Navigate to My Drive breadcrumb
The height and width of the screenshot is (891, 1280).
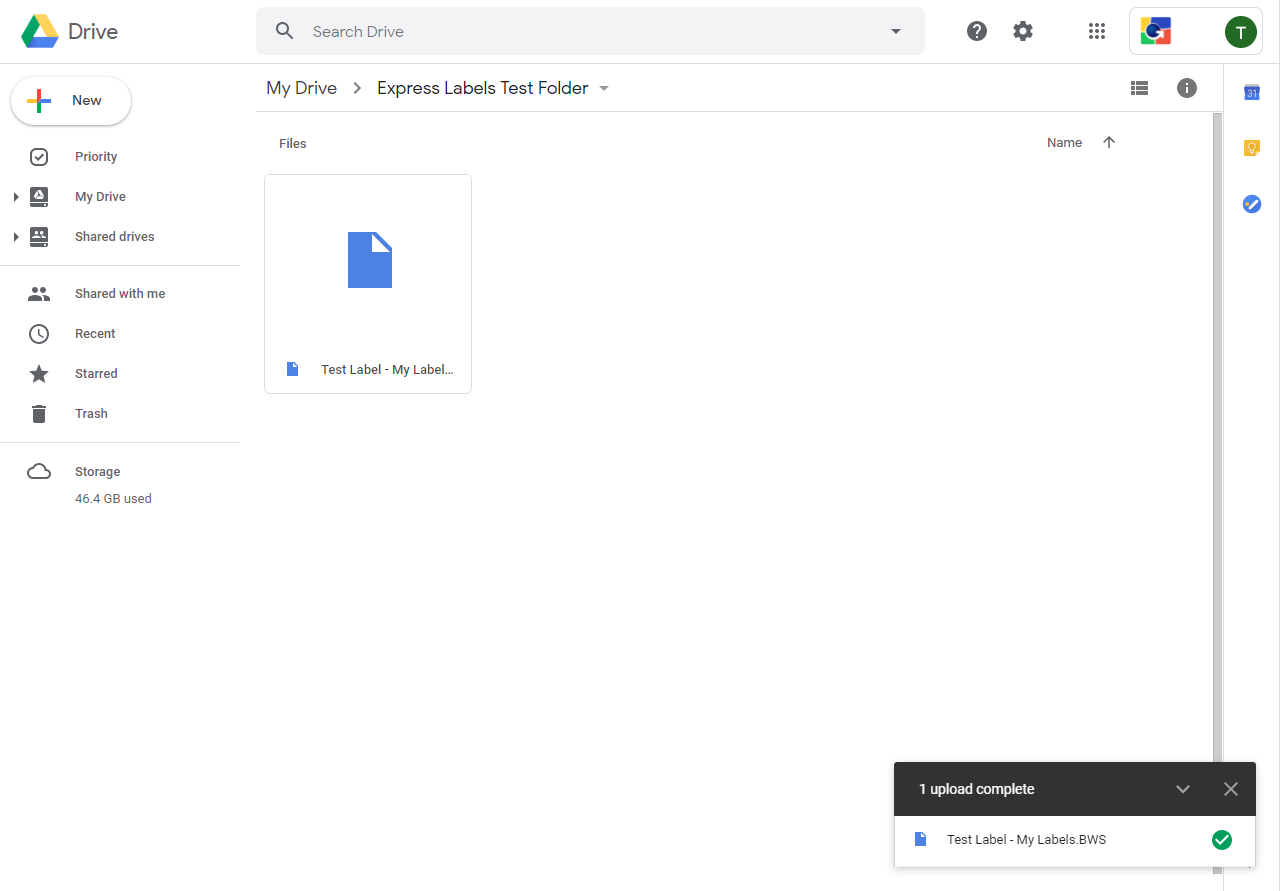[301, 88]
